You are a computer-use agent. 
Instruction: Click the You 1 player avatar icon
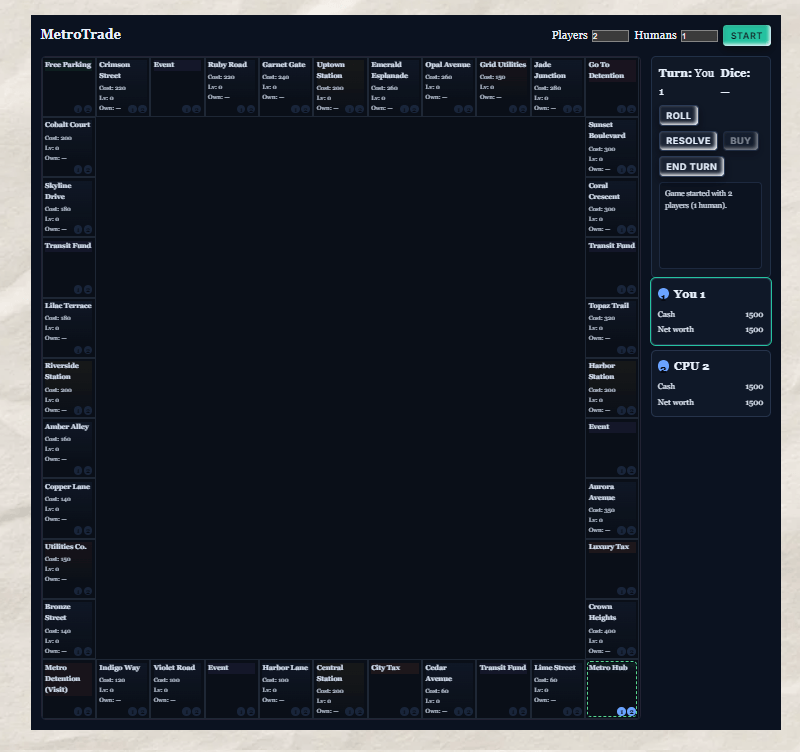663,293
